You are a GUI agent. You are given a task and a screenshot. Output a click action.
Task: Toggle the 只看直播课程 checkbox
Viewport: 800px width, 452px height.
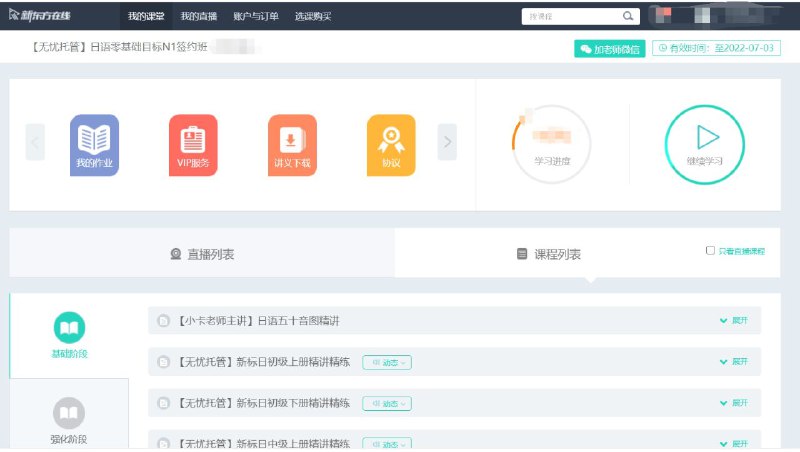[710, 250]
